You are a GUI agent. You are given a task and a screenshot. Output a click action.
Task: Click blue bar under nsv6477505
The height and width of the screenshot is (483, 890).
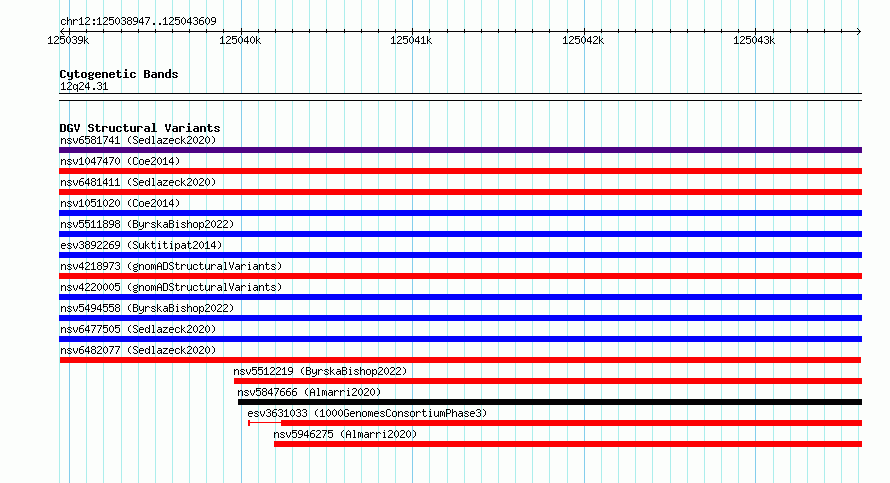[460, 339]
